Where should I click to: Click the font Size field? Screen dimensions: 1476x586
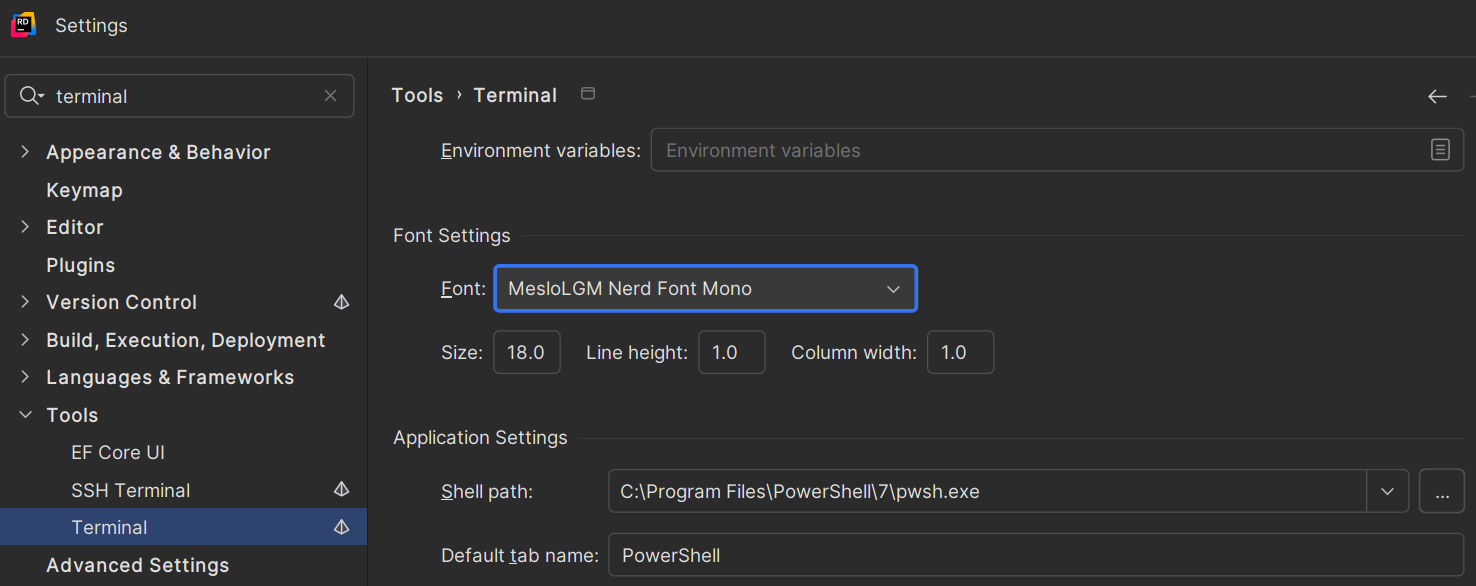(526, 353)
